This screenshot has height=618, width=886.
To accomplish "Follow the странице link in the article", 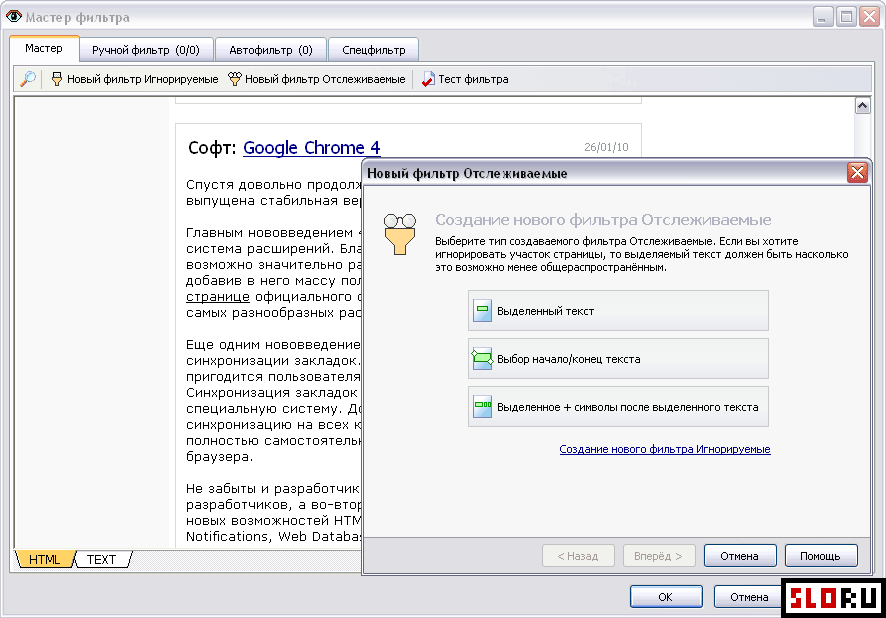I will [218, 297].
